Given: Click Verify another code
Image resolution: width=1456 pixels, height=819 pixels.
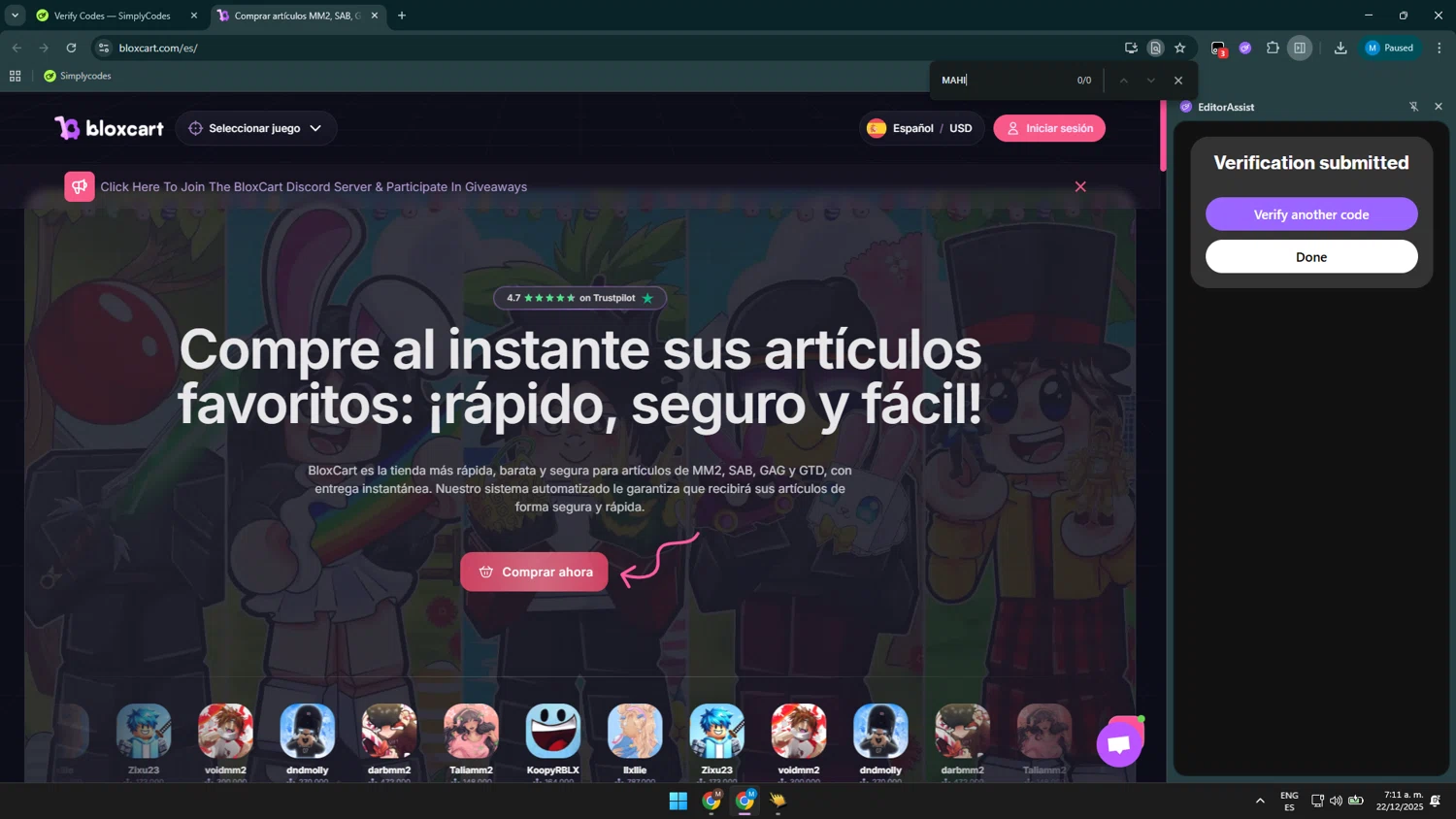Looking at the screenshot, I should point(1311,214).
